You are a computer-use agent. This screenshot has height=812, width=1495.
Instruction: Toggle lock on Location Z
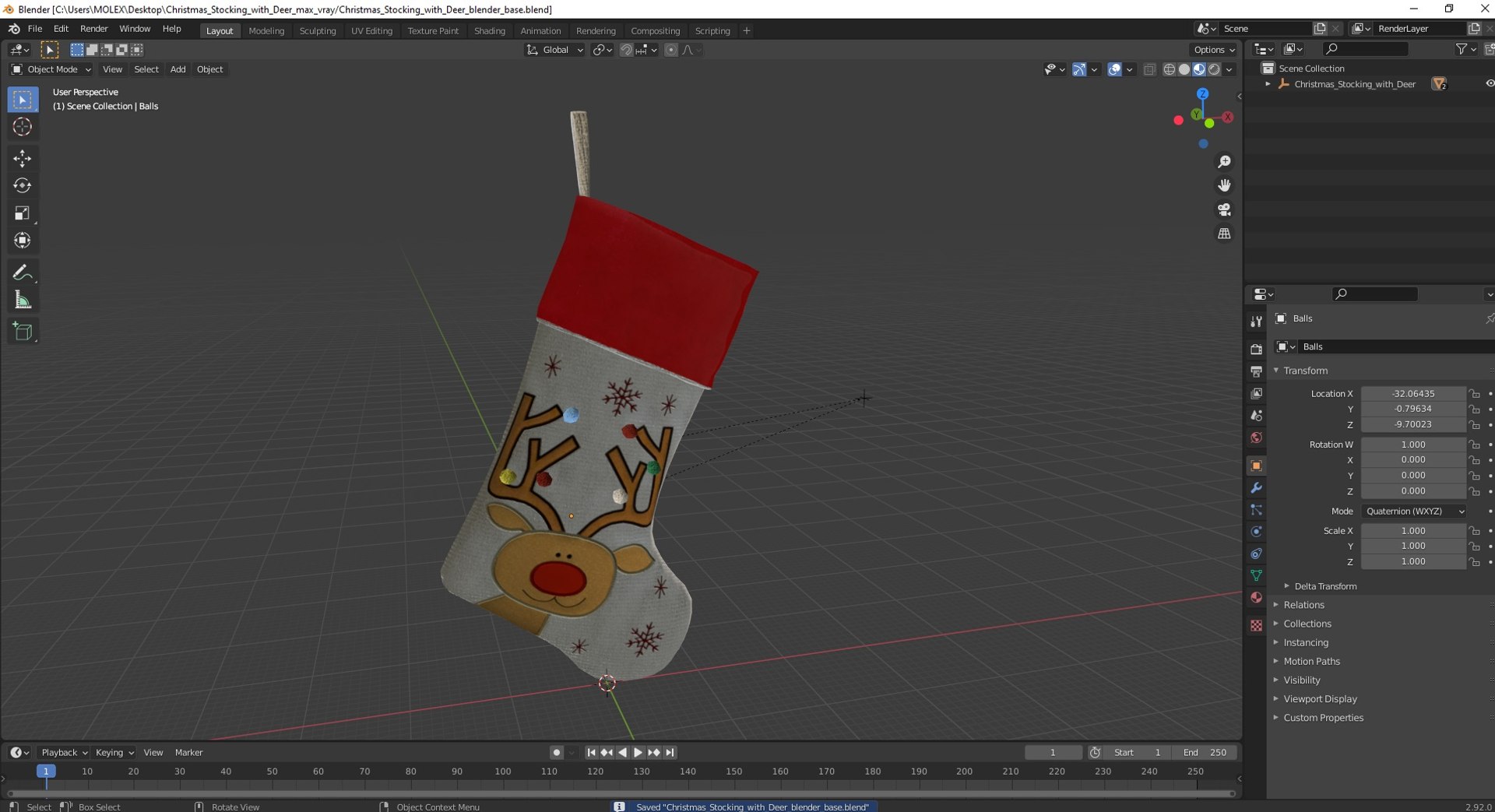(x=1475, y=425)
